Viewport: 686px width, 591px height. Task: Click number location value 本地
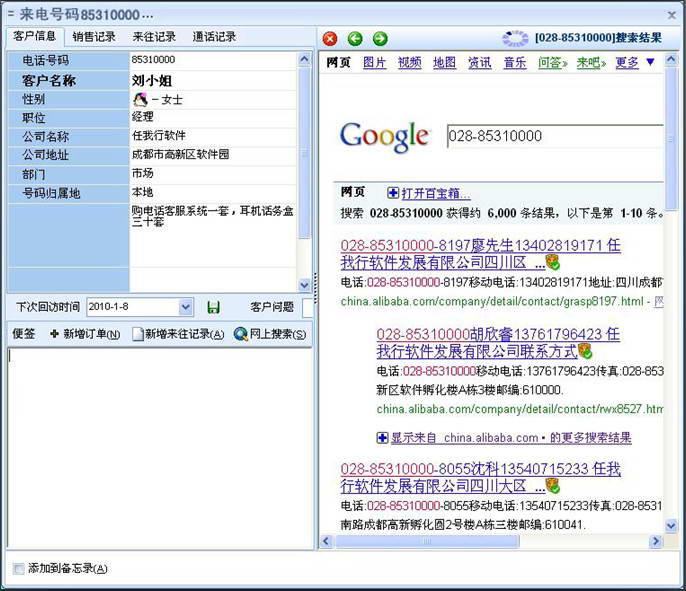click(142, 192)
